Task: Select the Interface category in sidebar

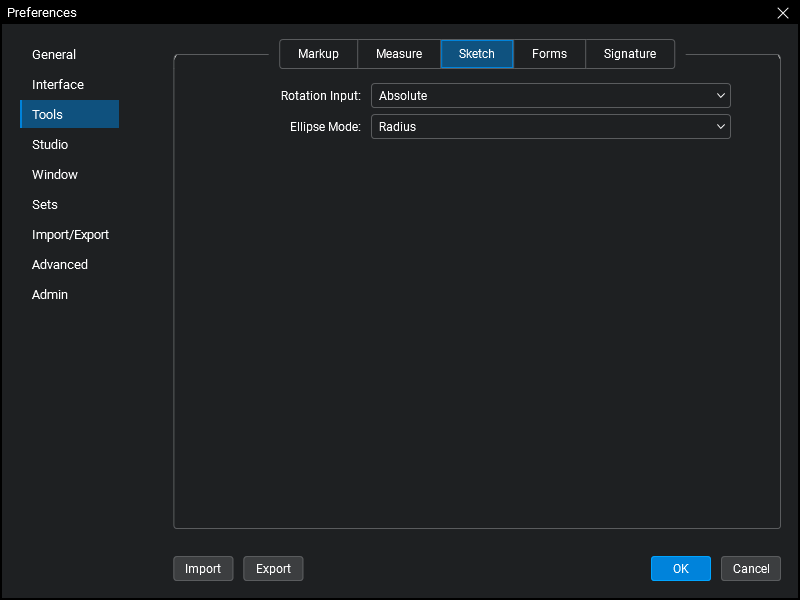Action: click(x=58, y=85)
